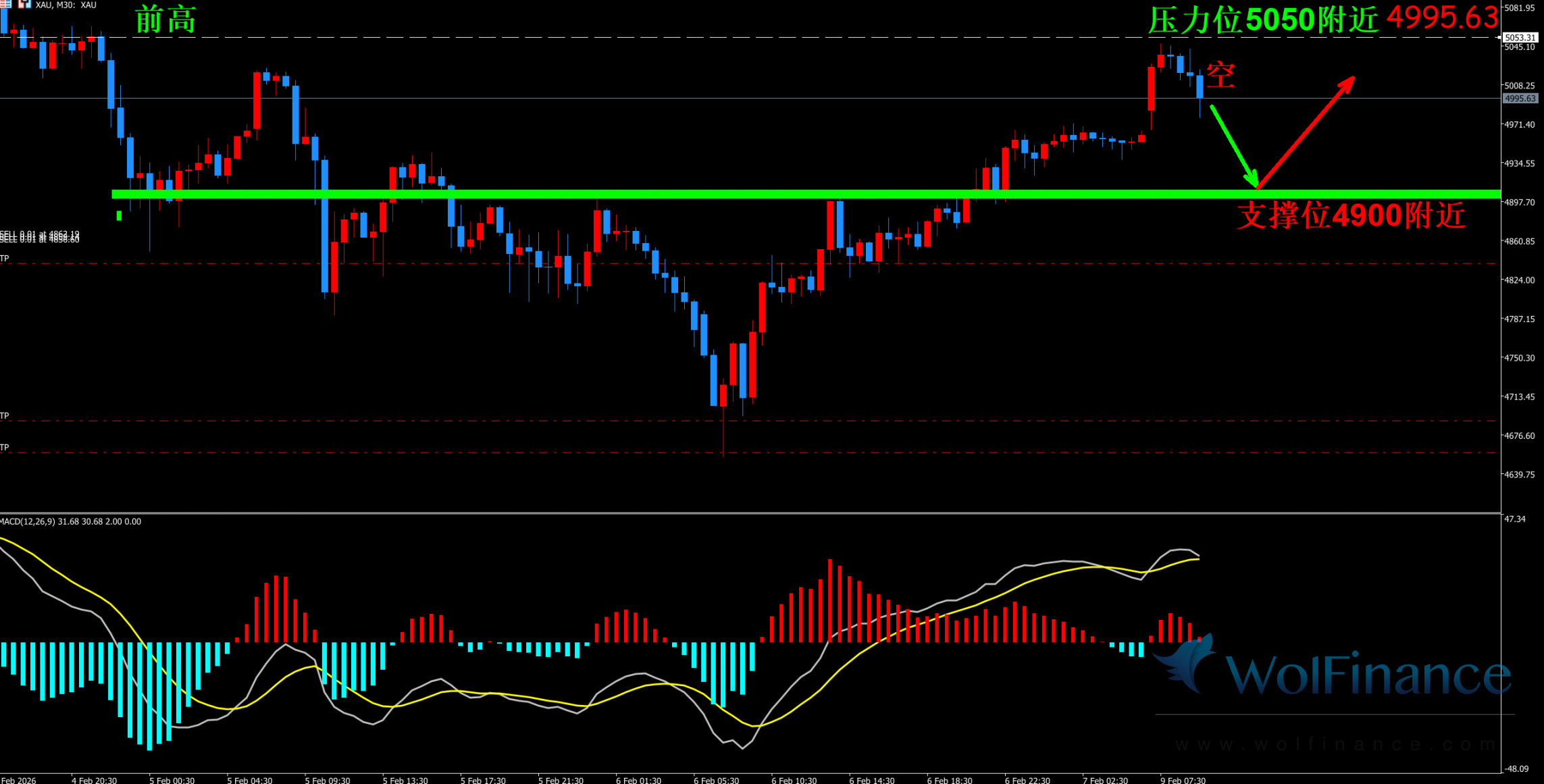Click the 5053.31 dashed line price tag
This screenshot has height=784, width=1544.
coord(1520,38)
